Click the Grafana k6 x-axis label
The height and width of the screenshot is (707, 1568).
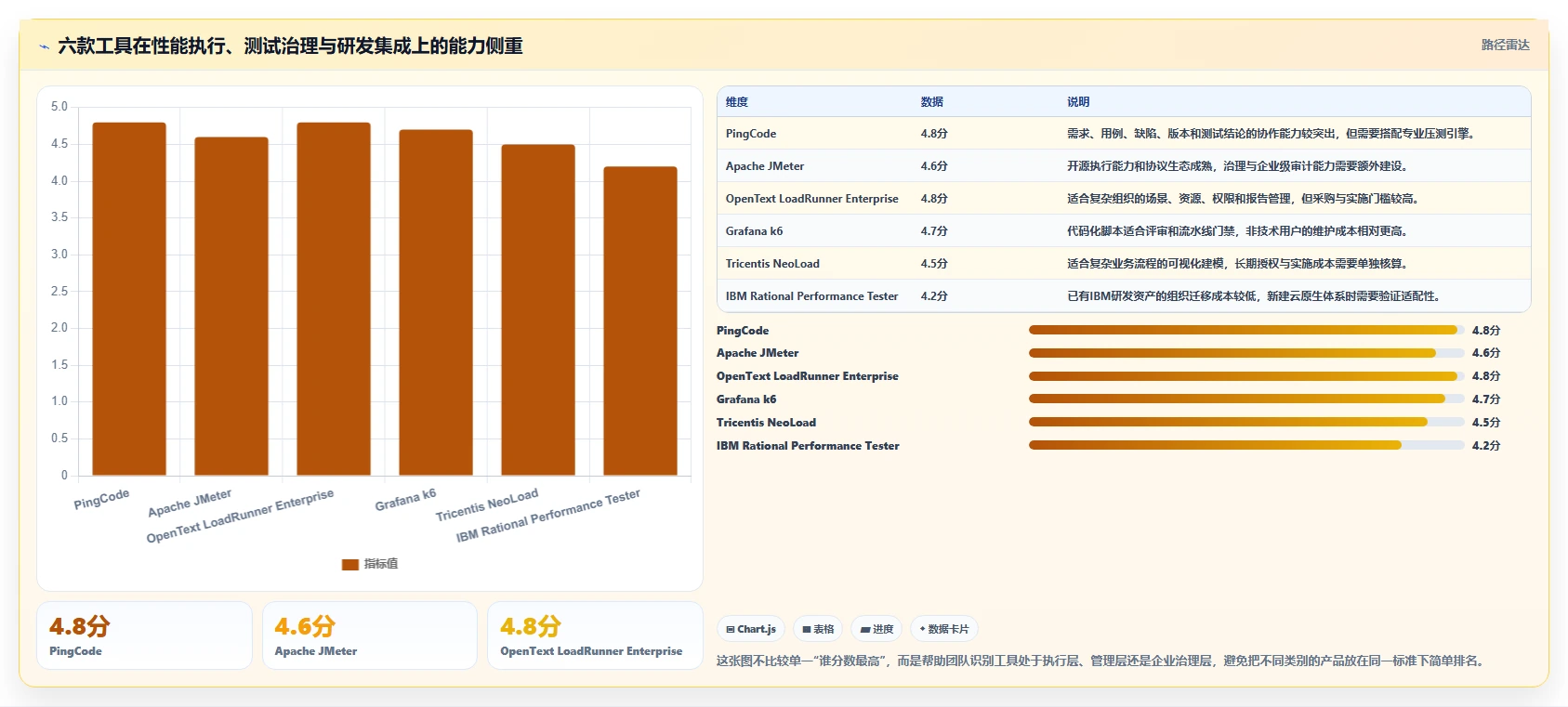[x=405, y=500]
